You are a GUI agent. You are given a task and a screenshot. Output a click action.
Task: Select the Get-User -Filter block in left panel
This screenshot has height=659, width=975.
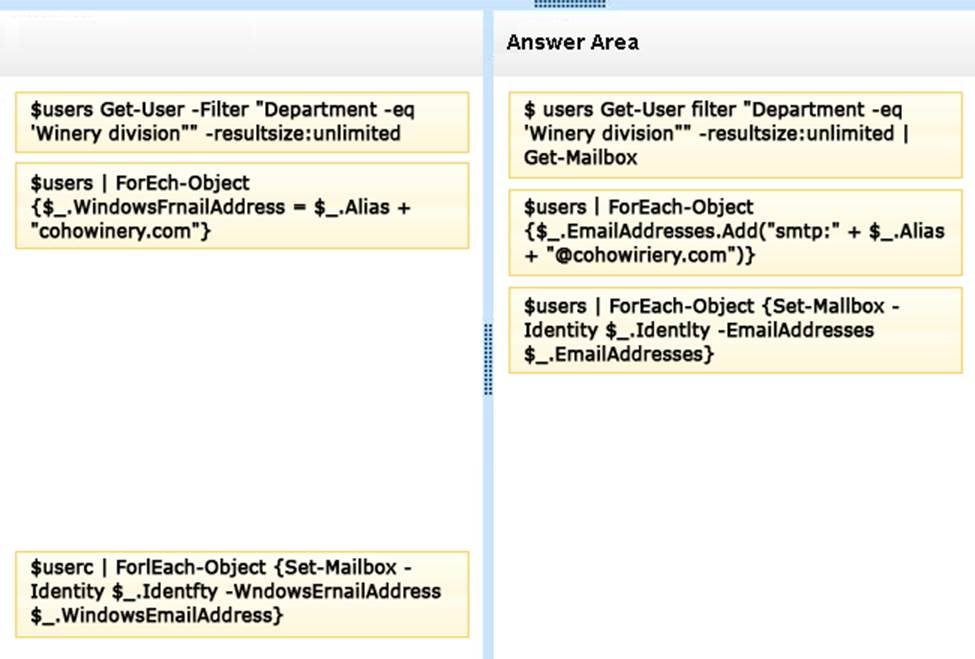(x=241, y=122)
